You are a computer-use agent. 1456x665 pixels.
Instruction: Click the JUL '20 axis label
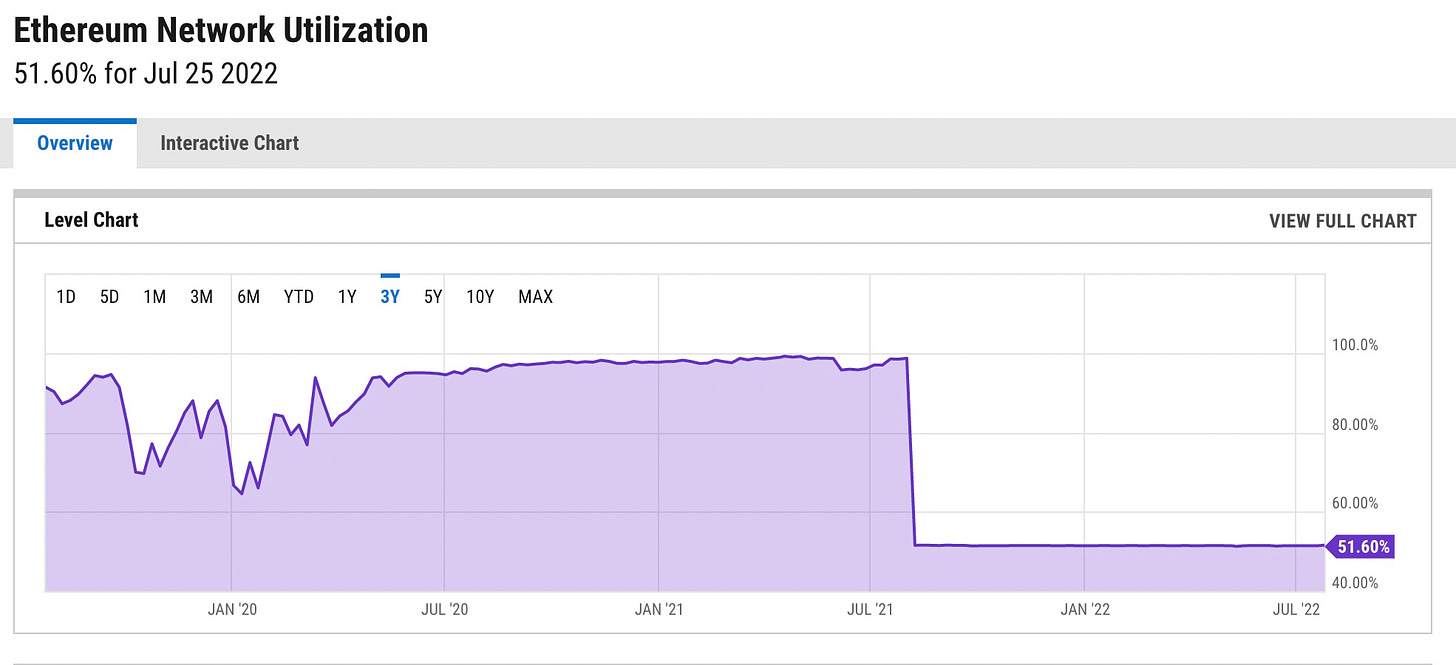point(444,609)
